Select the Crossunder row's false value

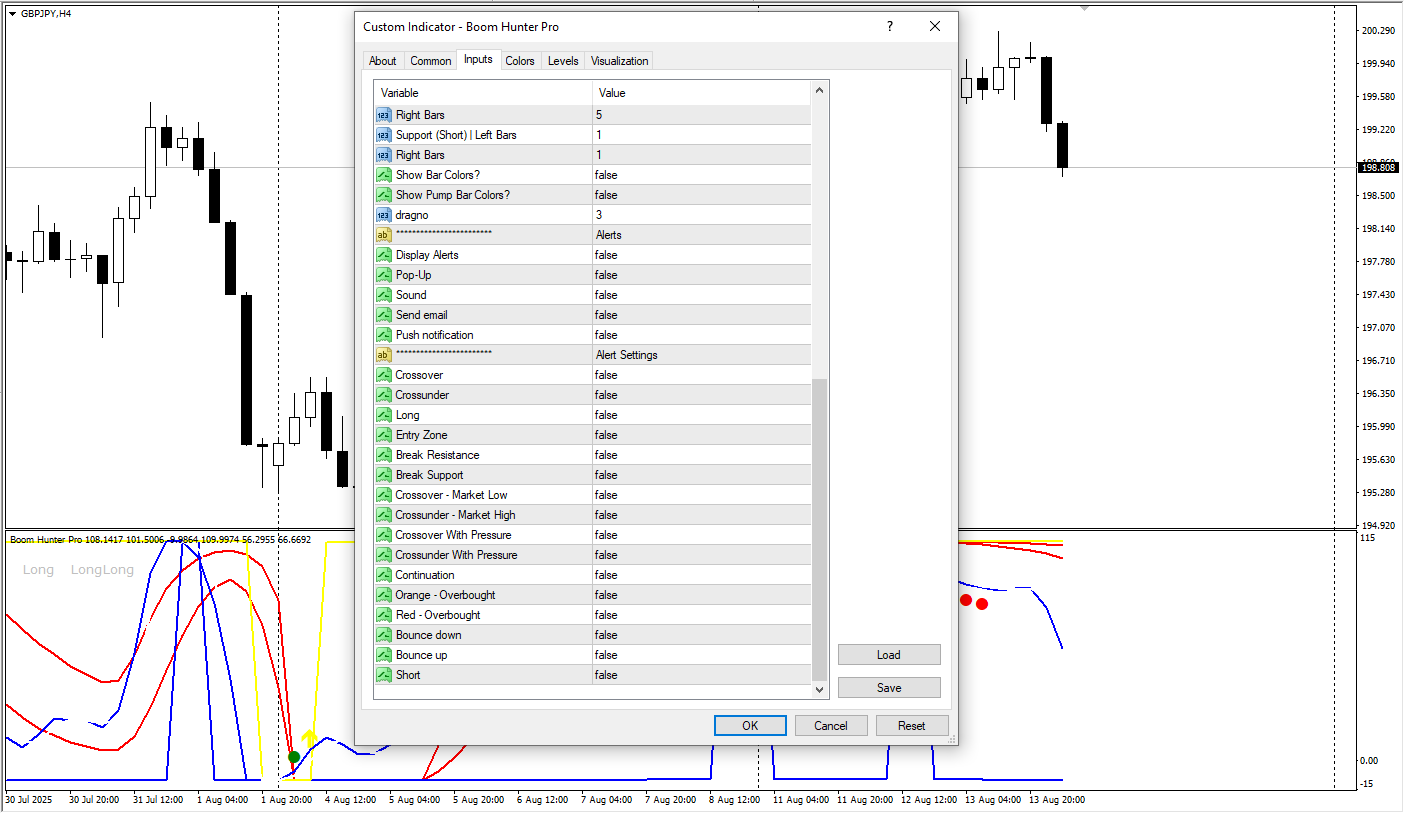702,395
